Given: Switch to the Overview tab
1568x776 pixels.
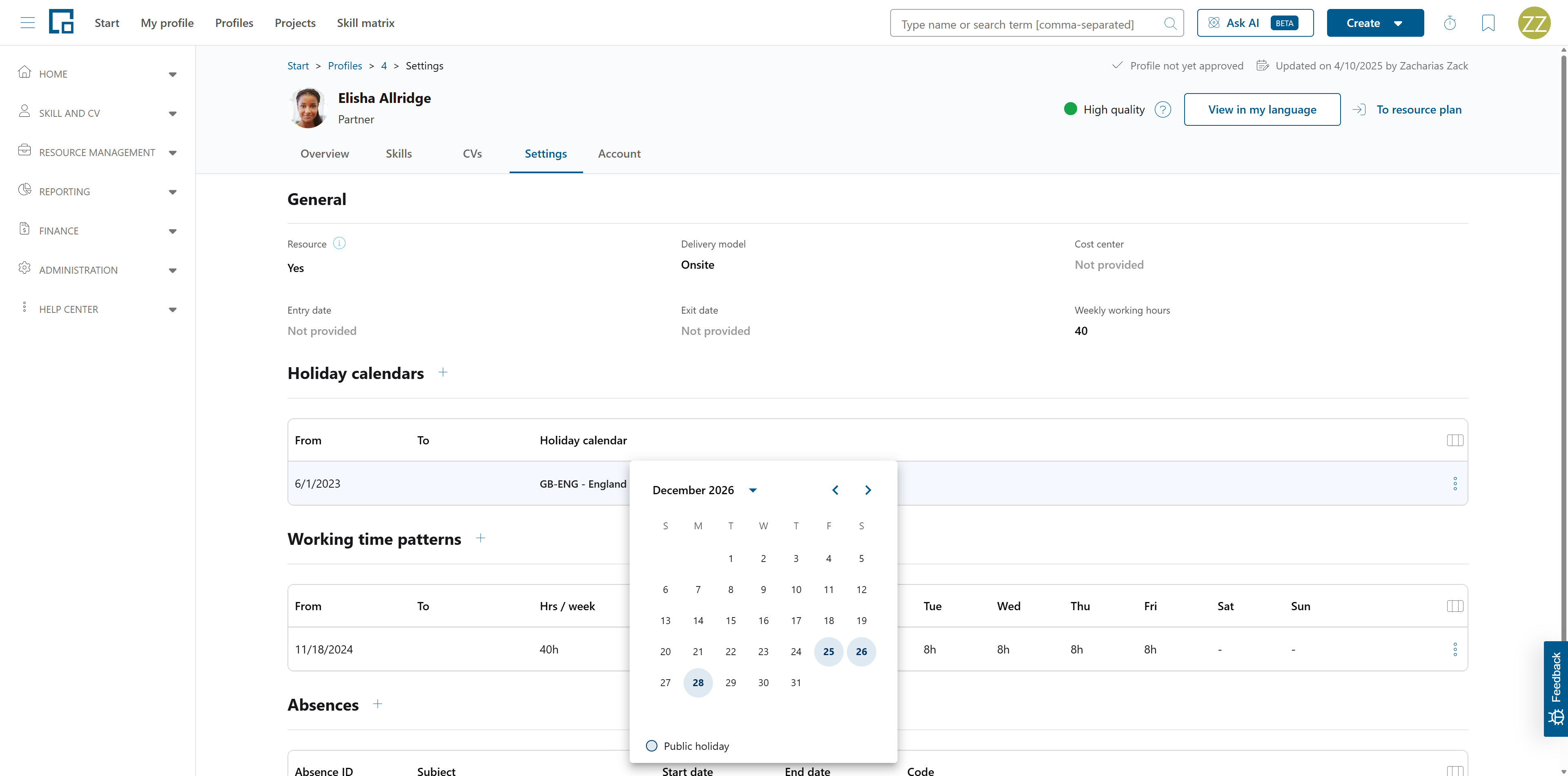Looking at the screenshot, I should click(x=325, y=154).
